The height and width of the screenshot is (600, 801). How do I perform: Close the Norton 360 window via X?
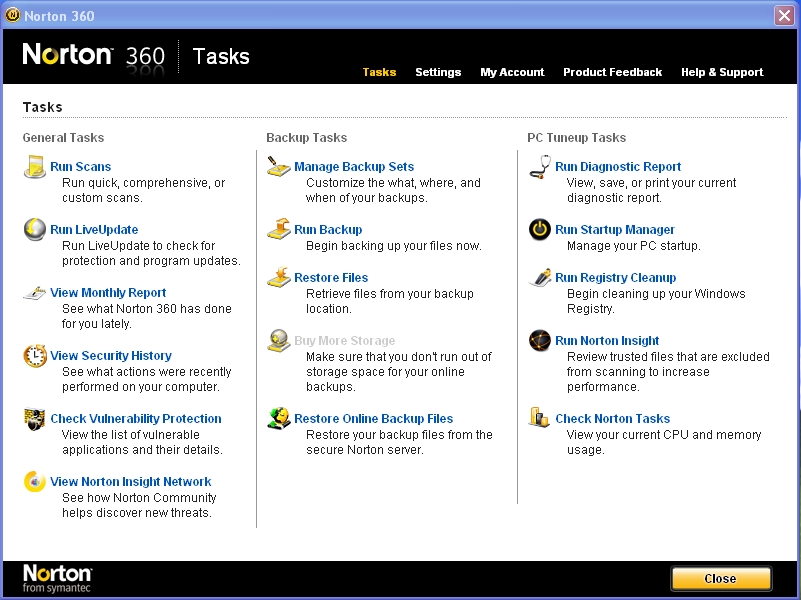tap(784, 15)
